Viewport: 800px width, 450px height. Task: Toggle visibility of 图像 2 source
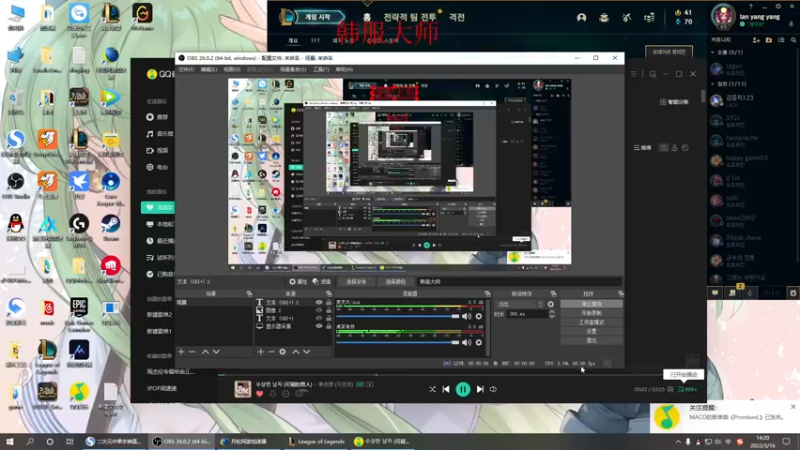coord(319,310)
